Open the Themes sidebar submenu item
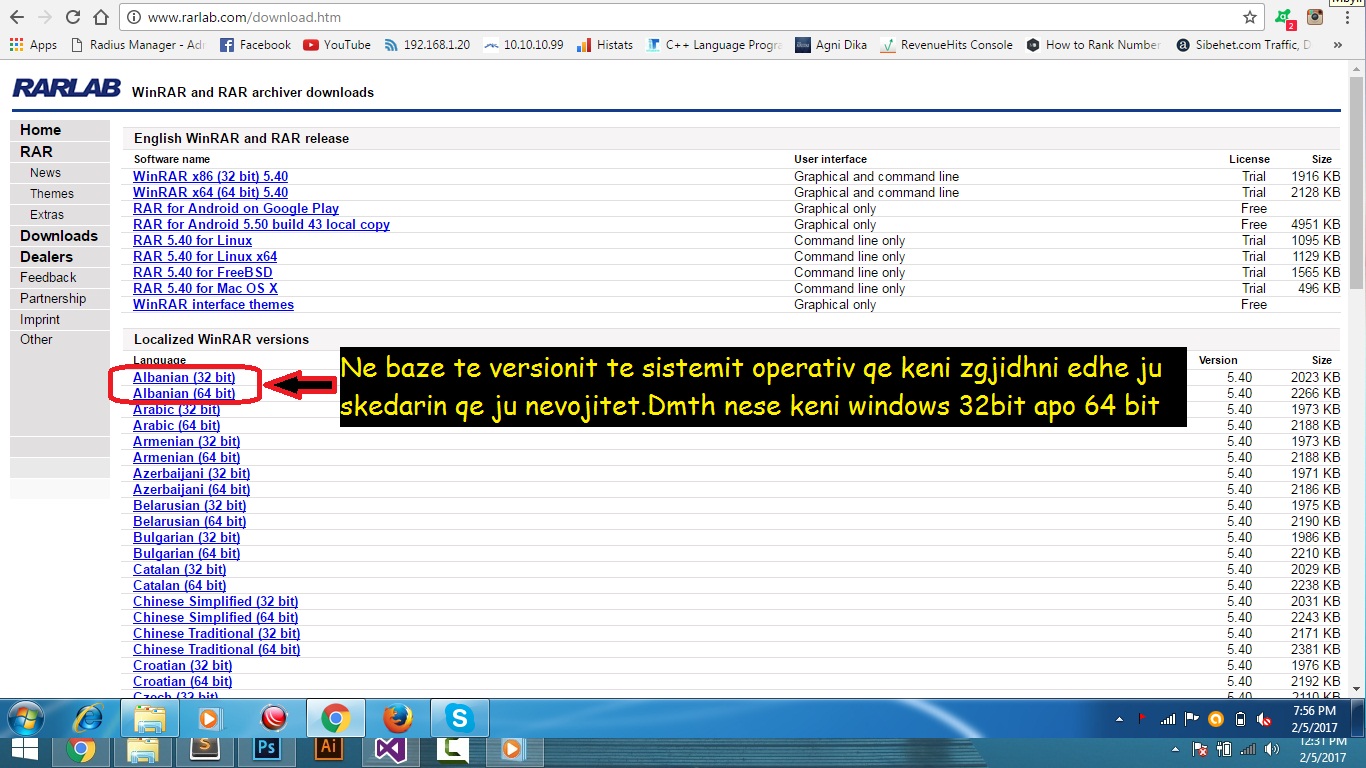This screenshot has height=768, width=1366. click(60, 194)
